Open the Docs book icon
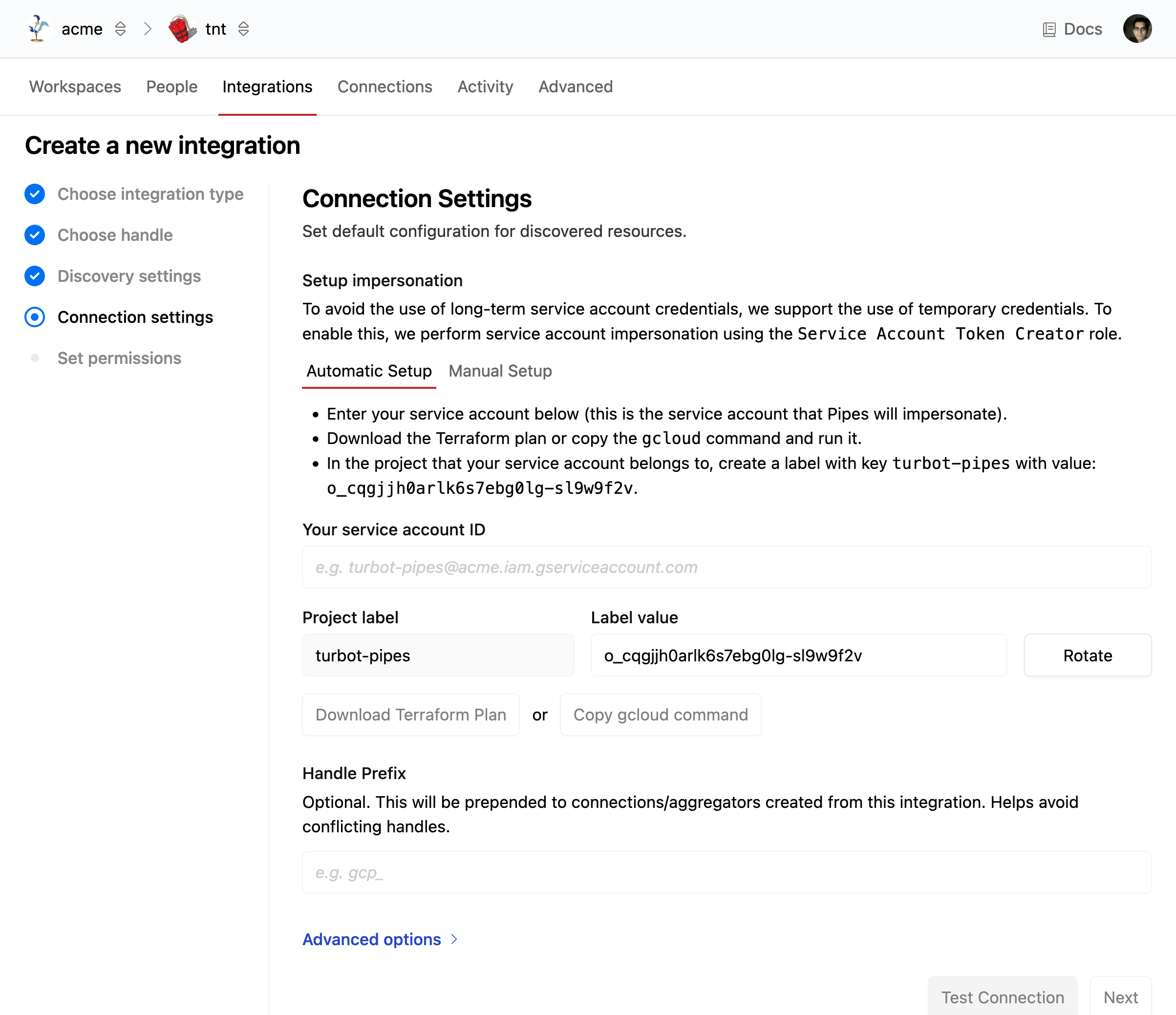The width and height of the screenshot is (1176, 1015). click(x=1049, y=29)
